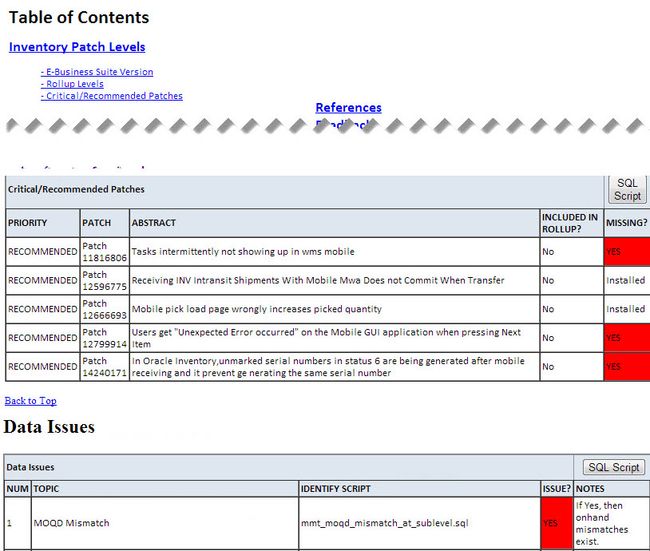This screenshot has height=551, width=650.
Task: Follow the Back to Top link
Action: (x=31, y=401)
